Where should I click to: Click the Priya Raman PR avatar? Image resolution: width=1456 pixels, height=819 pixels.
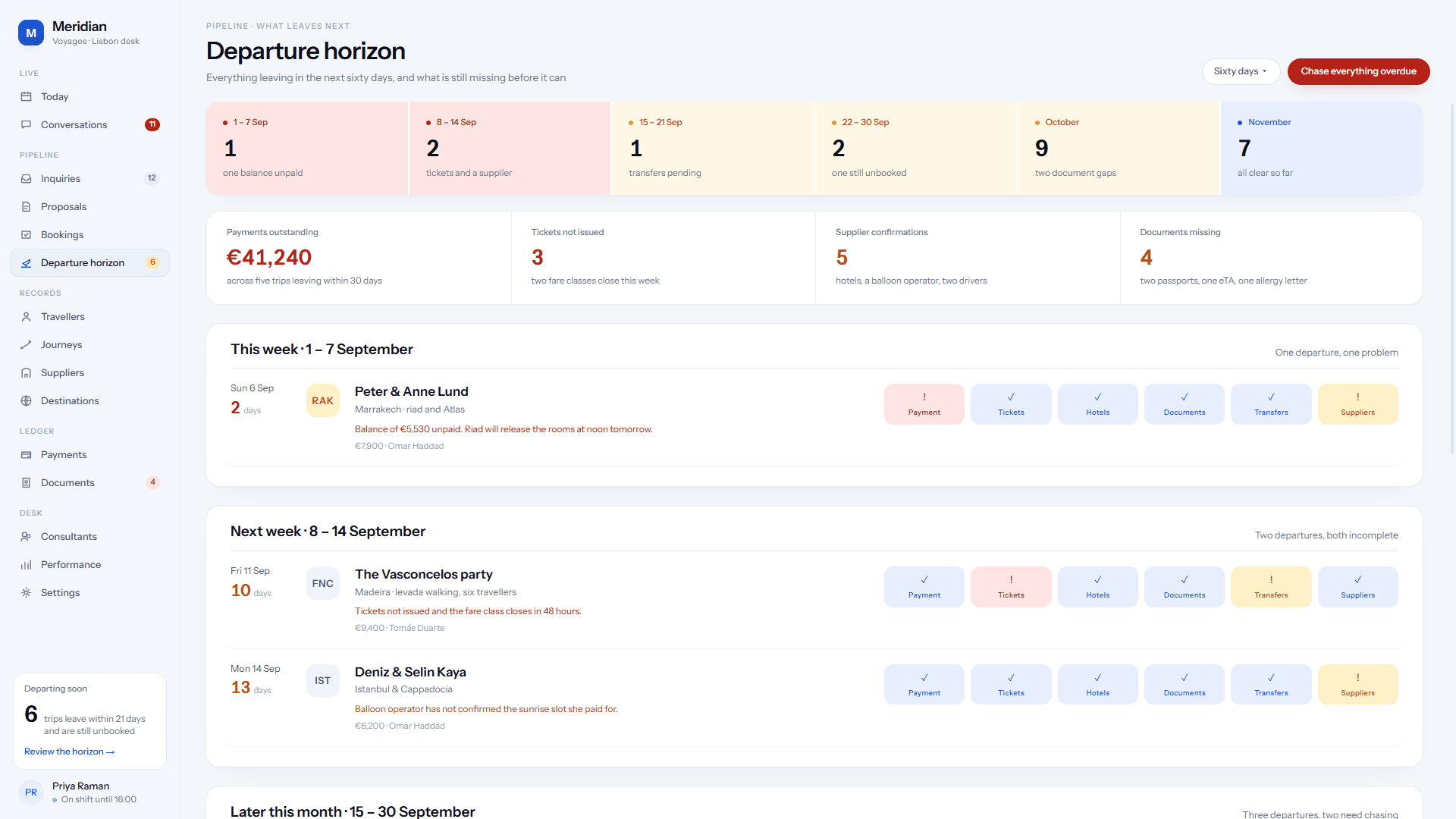[x=31, y=792]
